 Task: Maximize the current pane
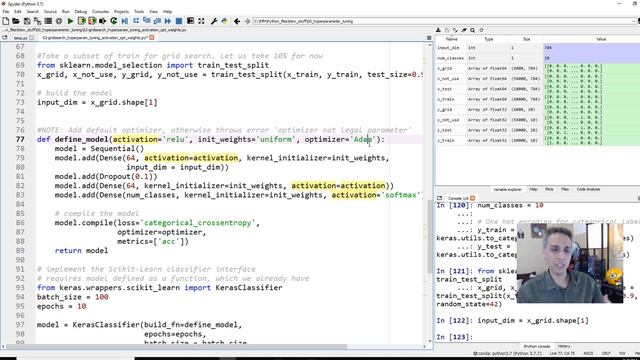coord(190,21)
